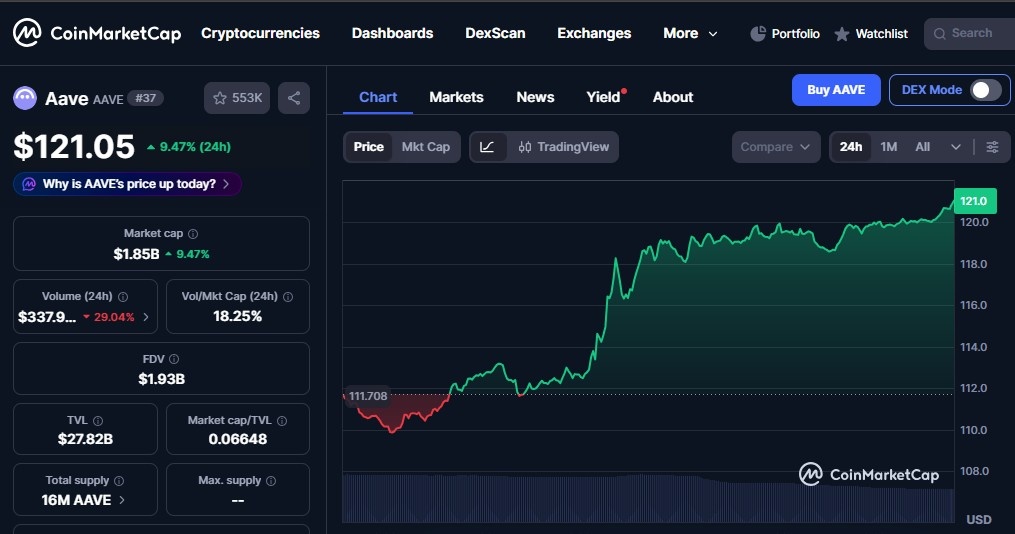Click the TVL info icon
The image size is (1015, 534).
click(98, 421)
